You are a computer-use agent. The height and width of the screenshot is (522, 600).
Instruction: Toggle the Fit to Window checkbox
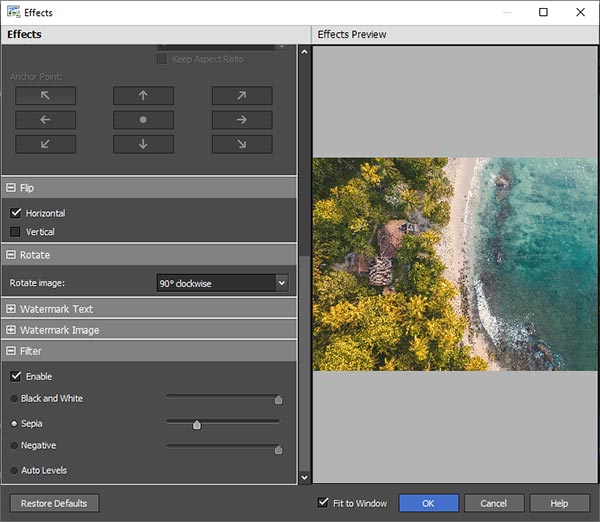pos(323,503)
